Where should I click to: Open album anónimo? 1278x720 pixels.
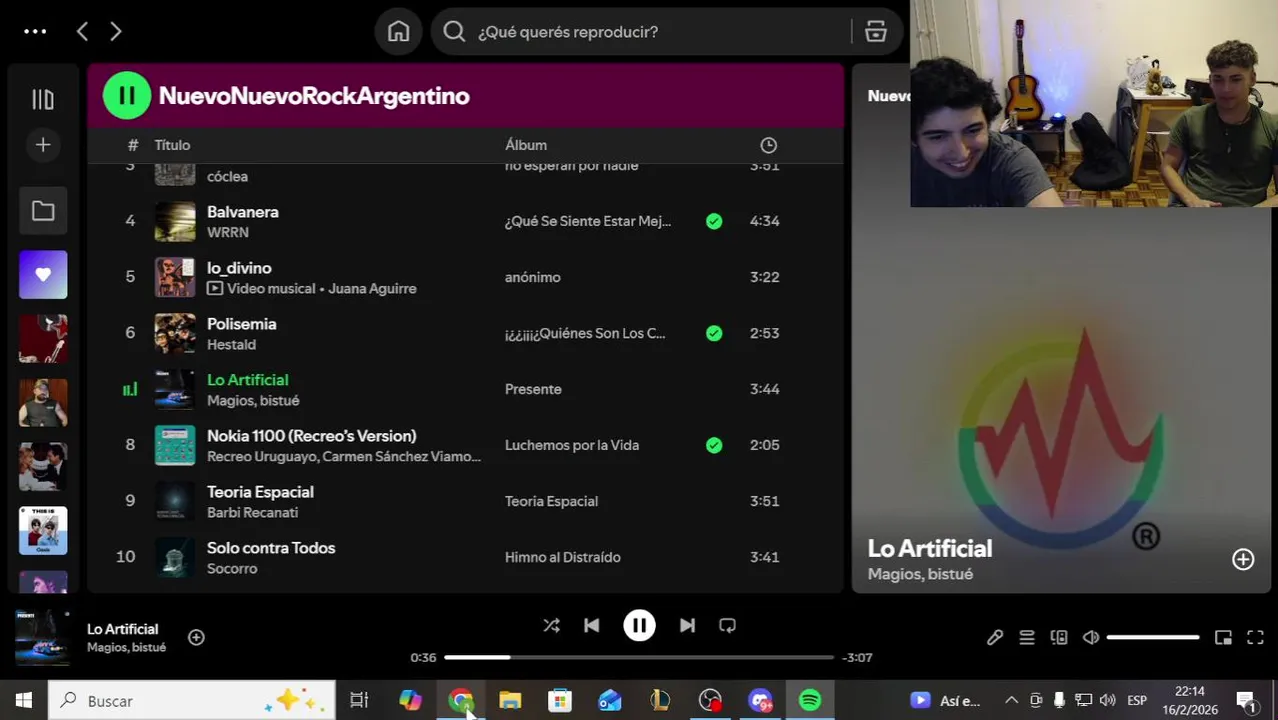[x=533, y=277]
